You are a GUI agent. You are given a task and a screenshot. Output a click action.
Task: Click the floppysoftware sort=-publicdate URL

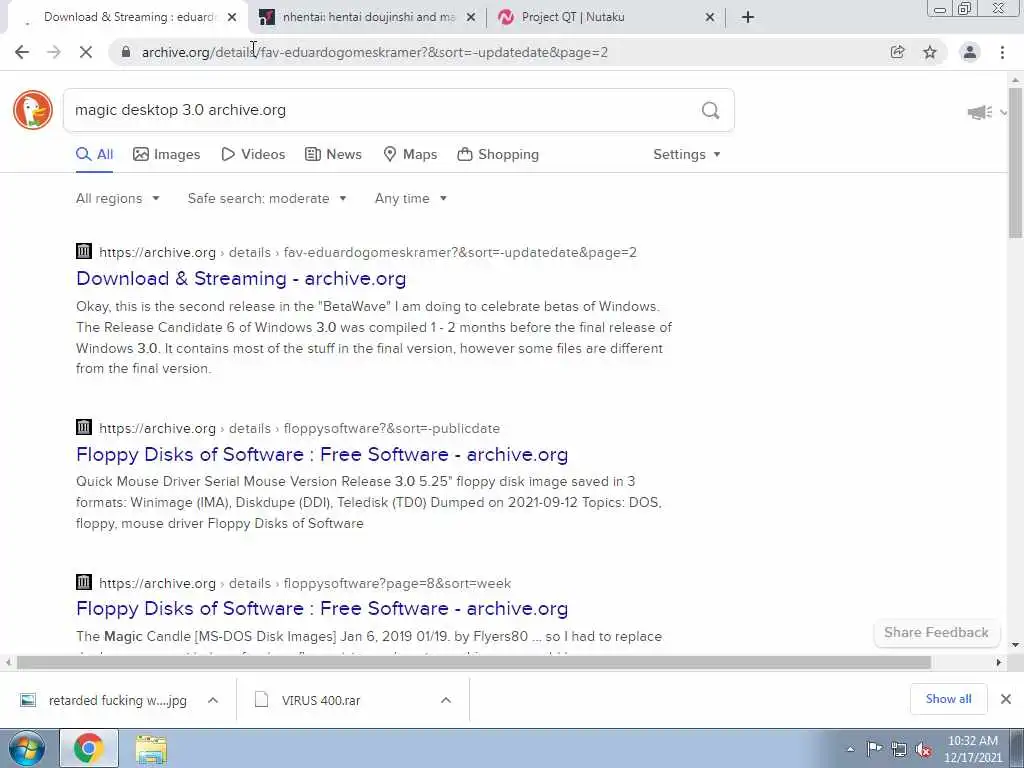click(300, 428)
